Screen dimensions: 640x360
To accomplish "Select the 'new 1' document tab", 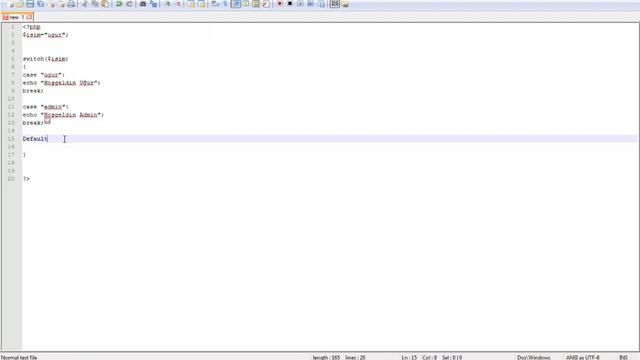I will click(17, 17).
